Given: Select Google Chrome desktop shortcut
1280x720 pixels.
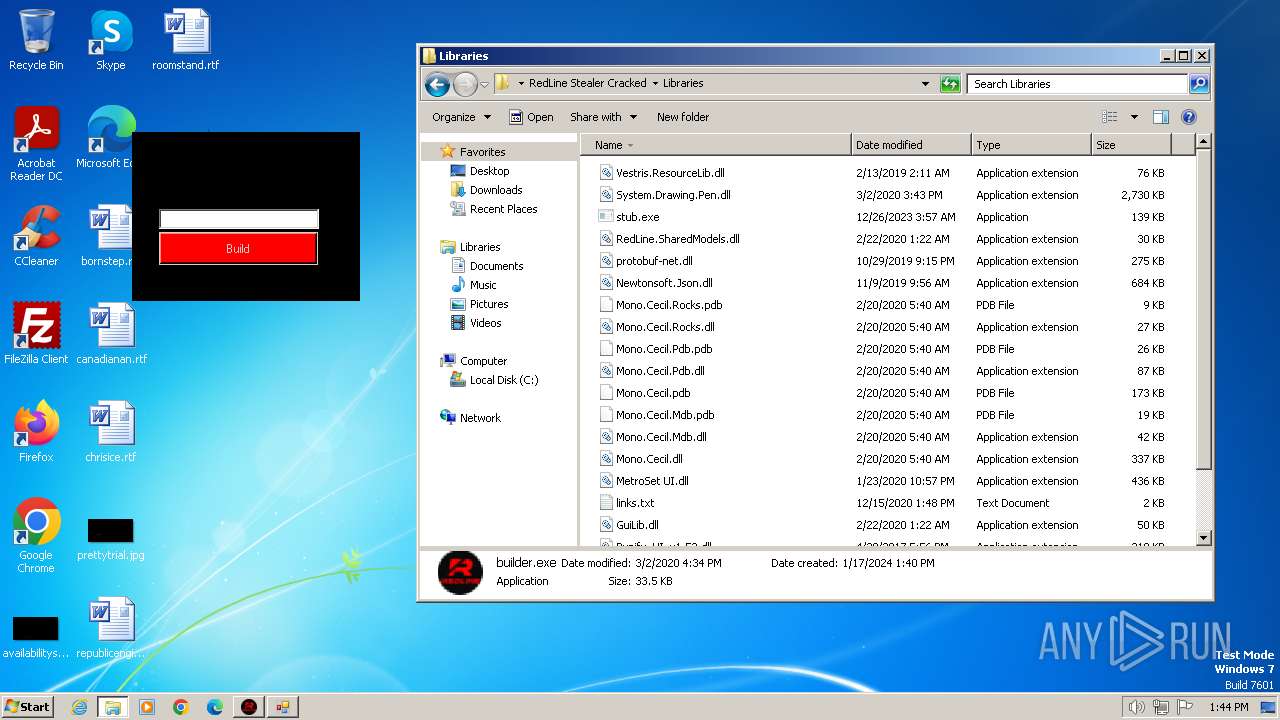Looking at the screenshot, I should click(36, 536).
